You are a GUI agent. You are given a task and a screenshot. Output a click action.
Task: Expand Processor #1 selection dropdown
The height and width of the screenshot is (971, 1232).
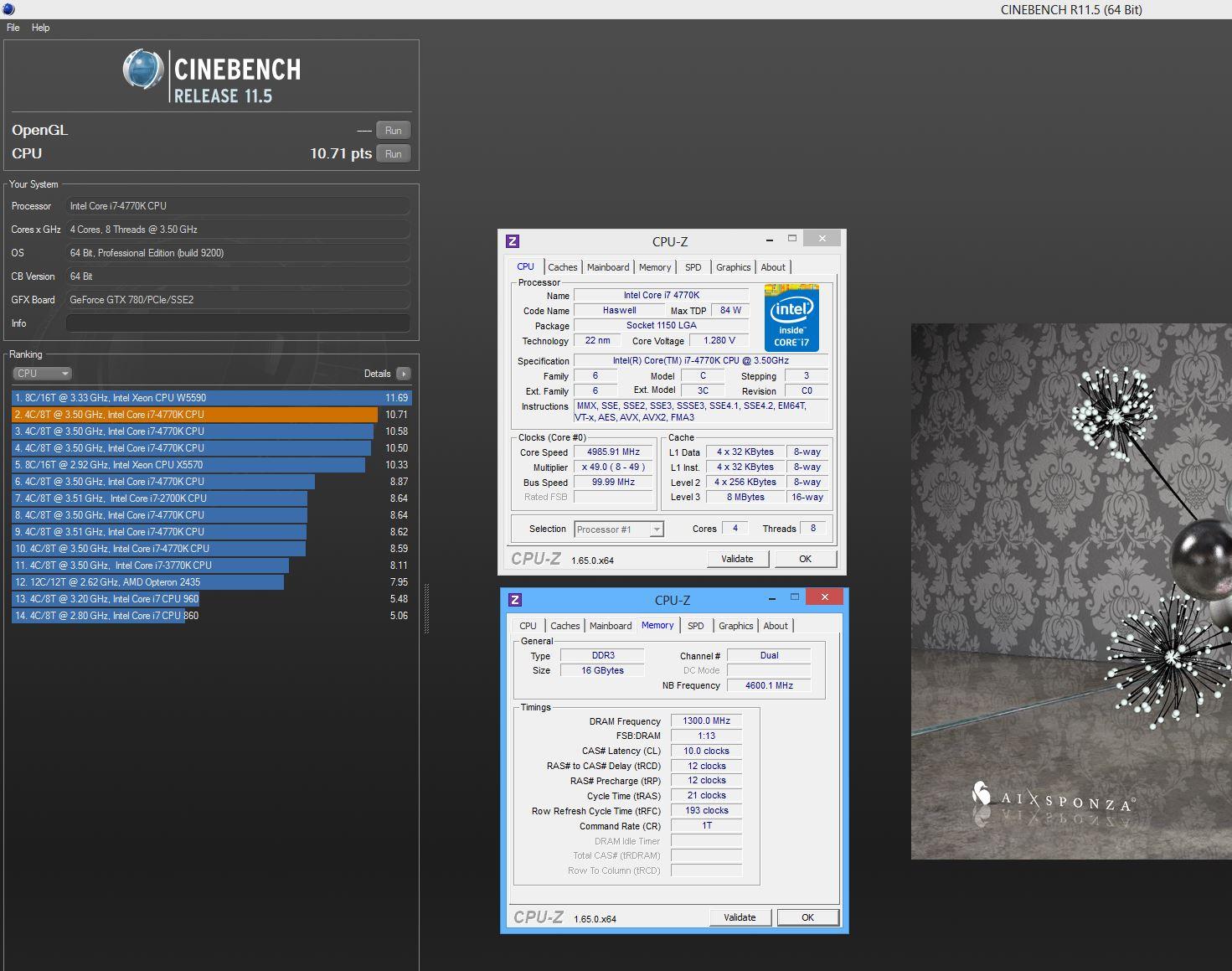point(619,529)
